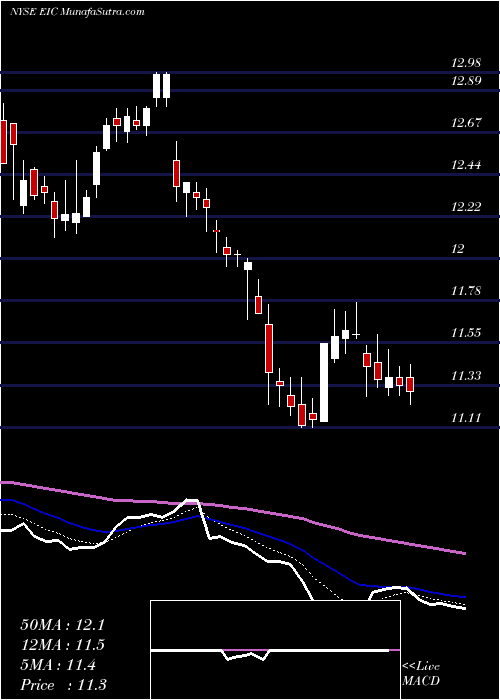The height and width of the screenshot is (700, 500).
Task: Click the 11.55 price level label
Action: 466,333
